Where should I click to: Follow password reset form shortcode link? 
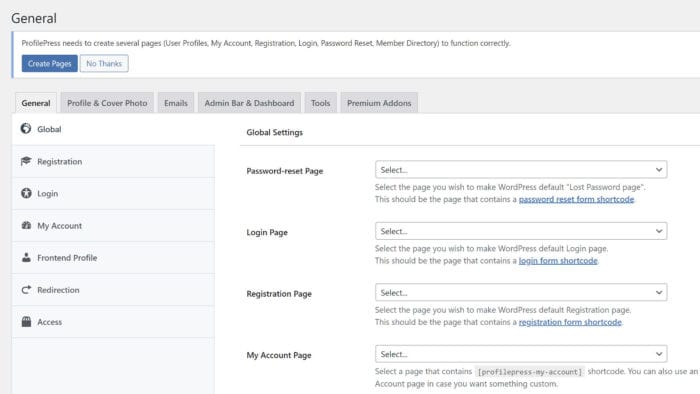click(576, 199)
